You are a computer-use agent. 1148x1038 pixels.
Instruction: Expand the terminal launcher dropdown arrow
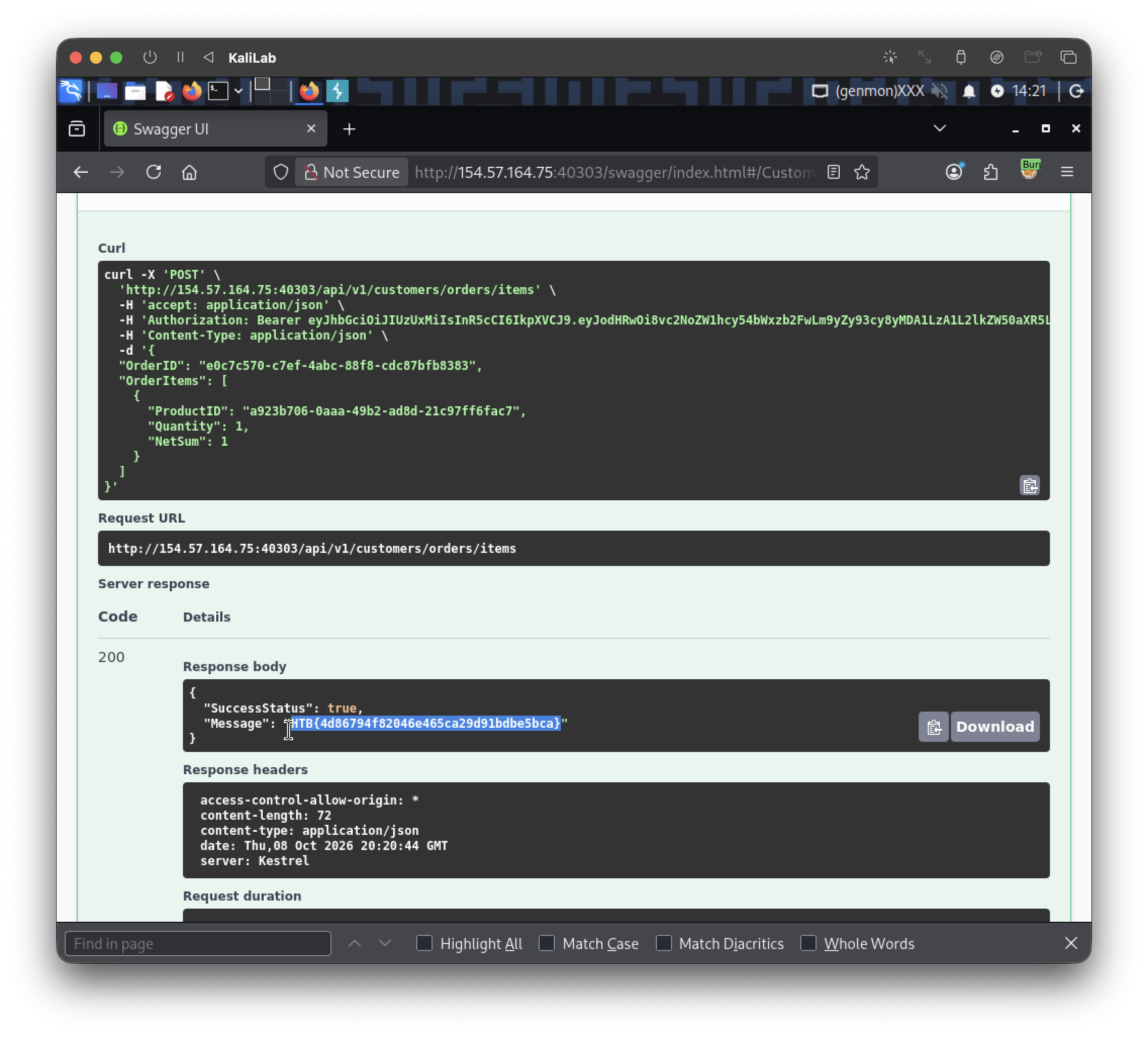click(x=238, y=91)
